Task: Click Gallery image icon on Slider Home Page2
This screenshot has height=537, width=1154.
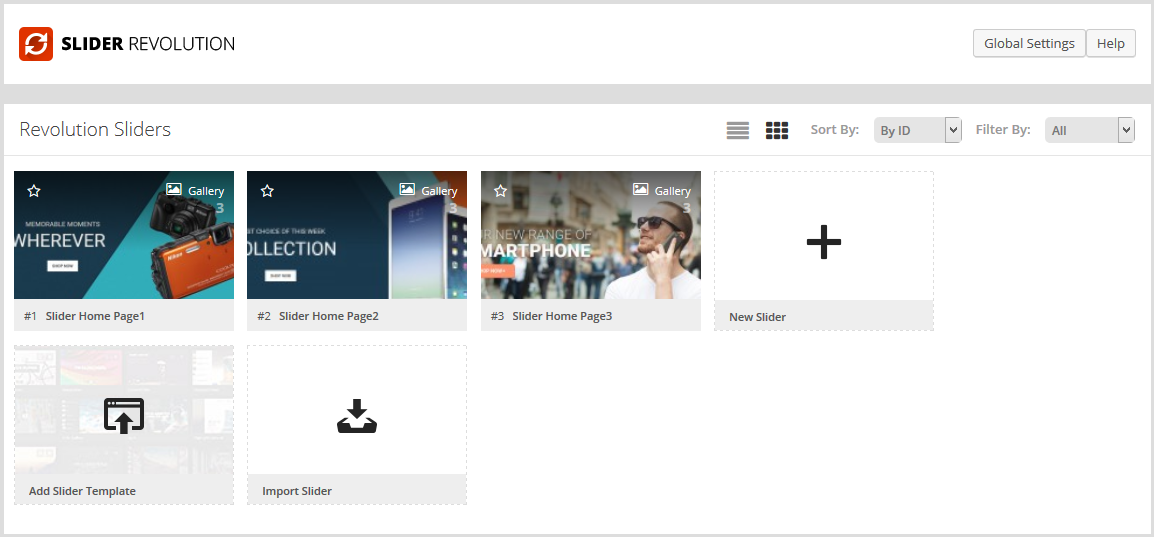Action: pyautogui.click(x=407, y=190)
